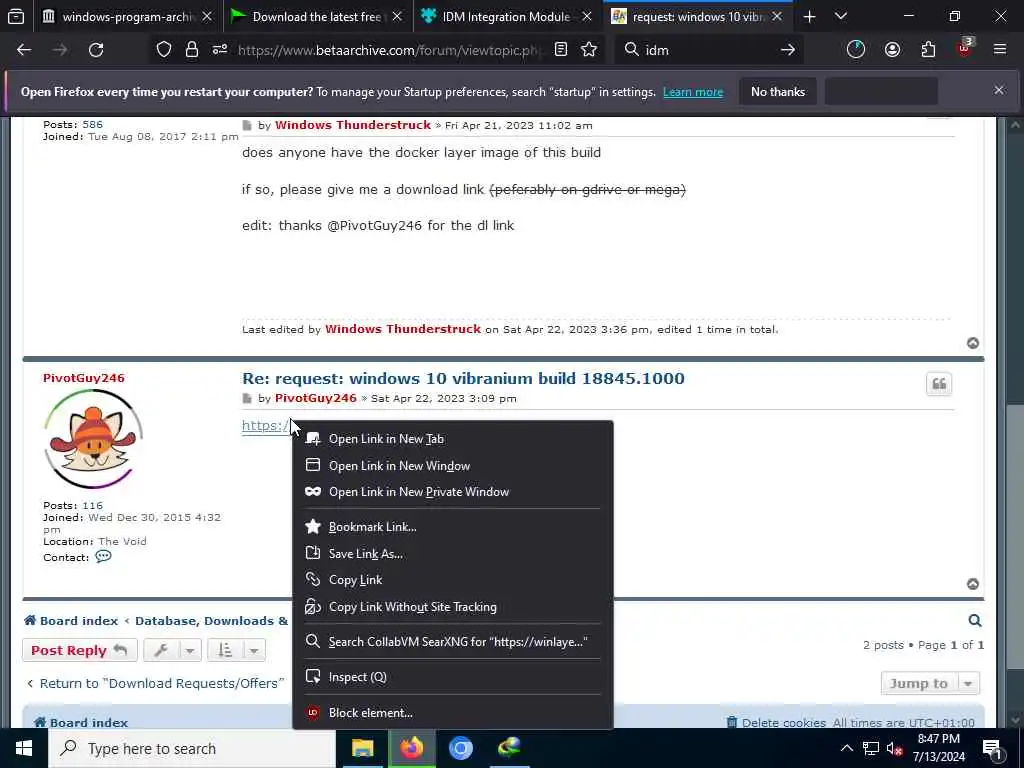Open PivotGuy246 profile from sidebar username
The height and width of the screenshot is (768, 1024).
click(84, 377)
